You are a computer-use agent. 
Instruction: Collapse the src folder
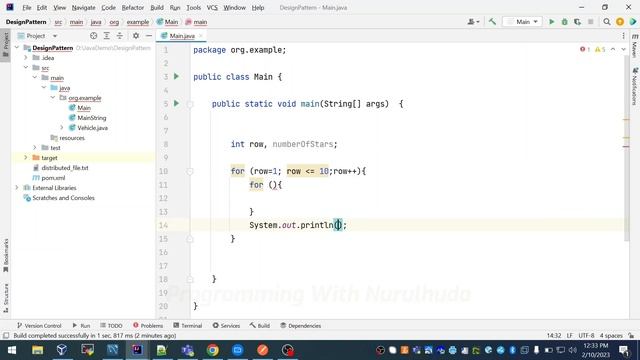pyautogui.click(x=26, y=67)
